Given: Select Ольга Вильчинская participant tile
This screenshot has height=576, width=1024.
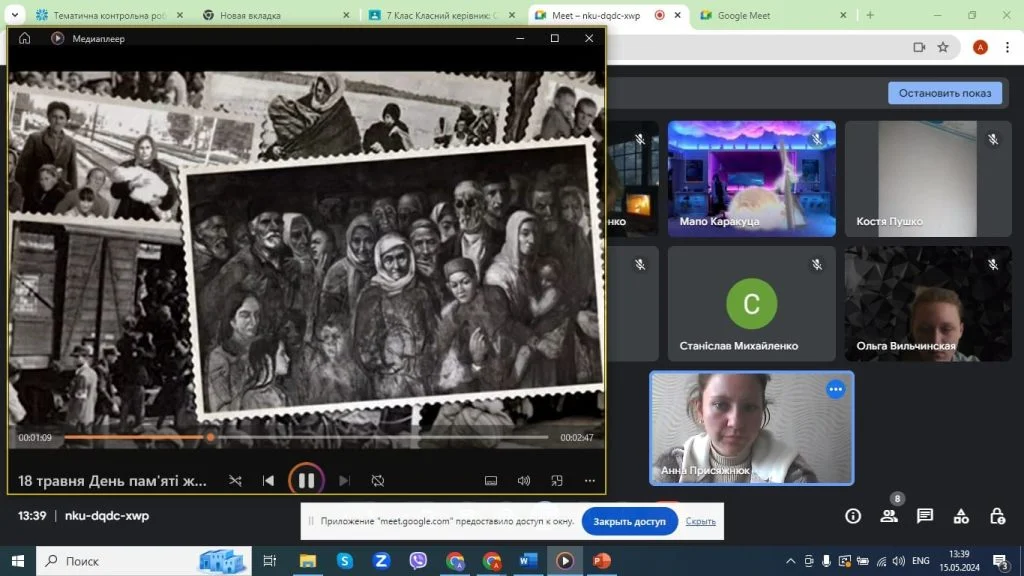Looking at the screenshot, I should pos(928,304).
